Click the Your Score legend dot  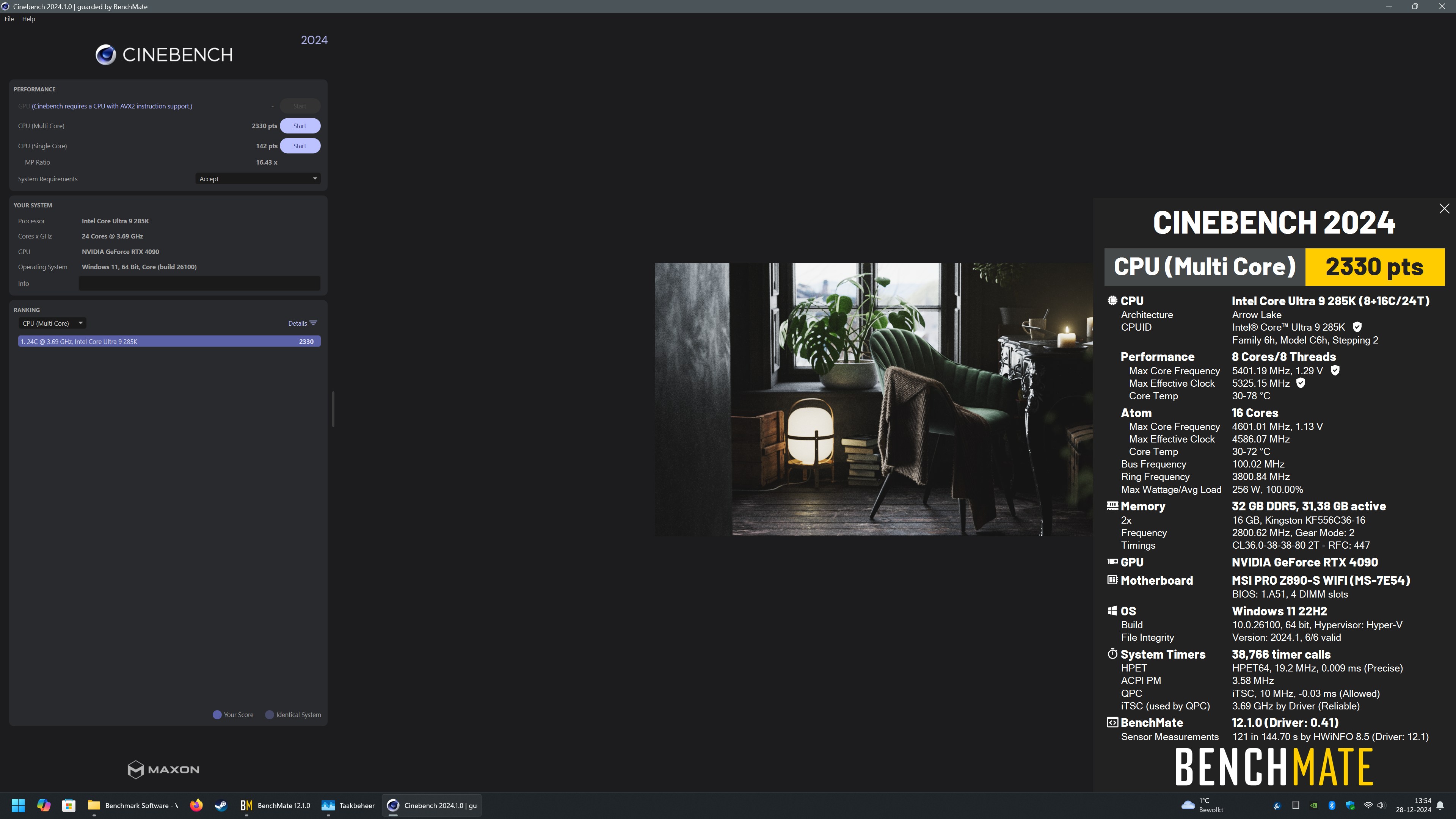pyautogui.click(x=217, y=714)
